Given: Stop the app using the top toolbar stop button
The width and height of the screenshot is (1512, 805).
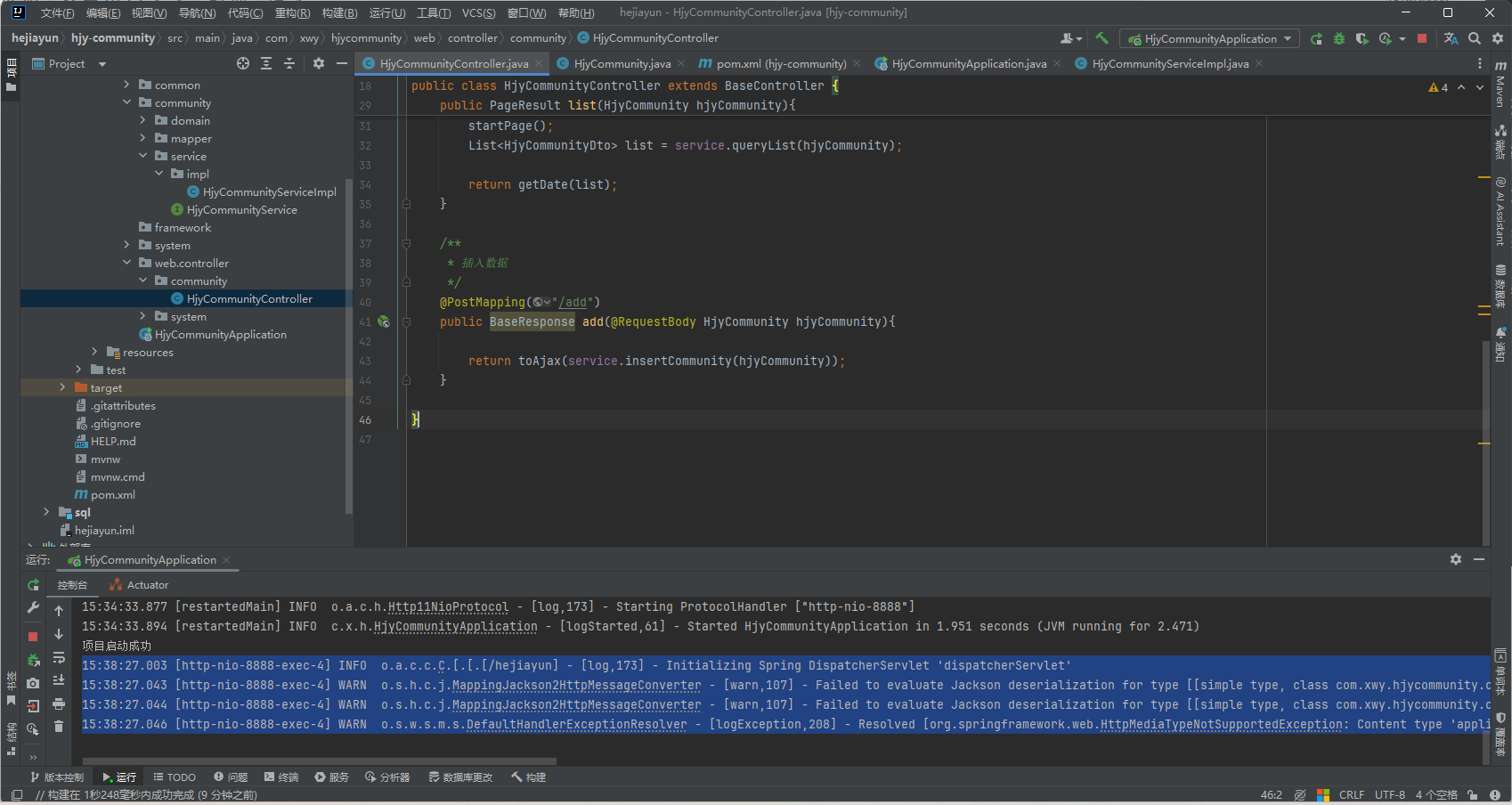Looking at the screenshot, I should (x=1422, y=38).
